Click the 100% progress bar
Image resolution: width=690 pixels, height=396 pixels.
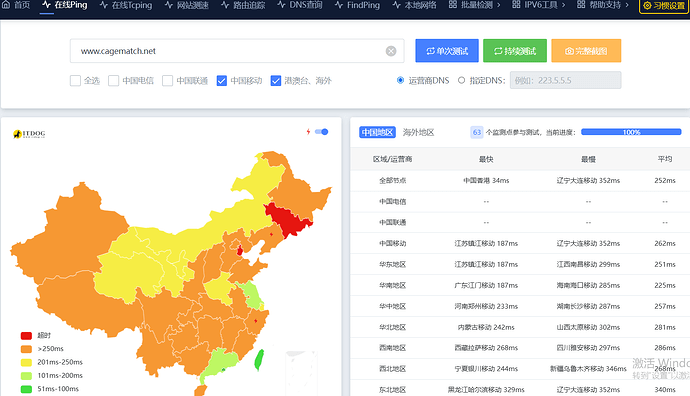click(x=631, y=132)
